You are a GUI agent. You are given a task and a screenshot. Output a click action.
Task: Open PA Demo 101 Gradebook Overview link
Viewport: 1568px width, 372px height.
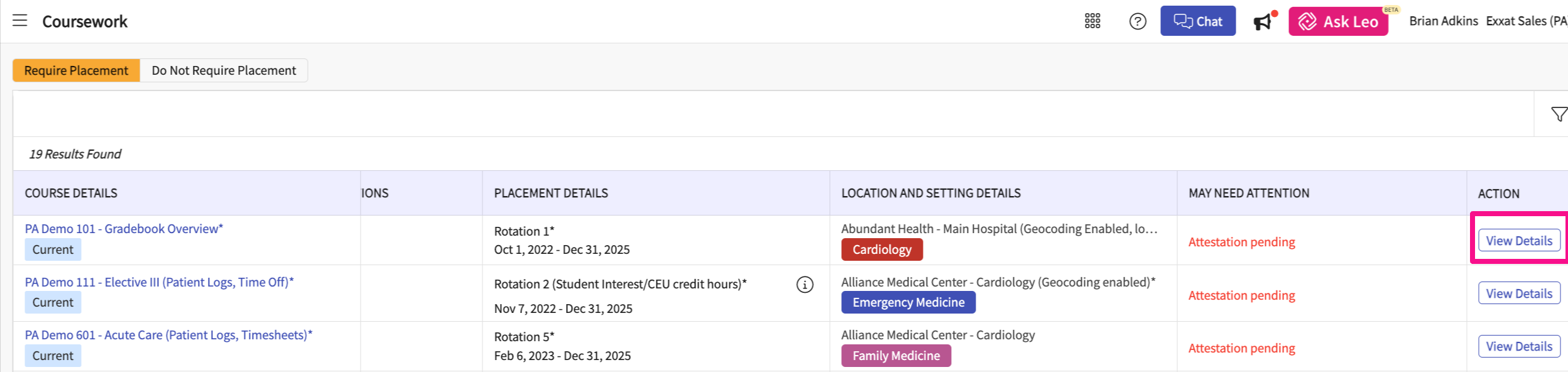click(124, 229)
